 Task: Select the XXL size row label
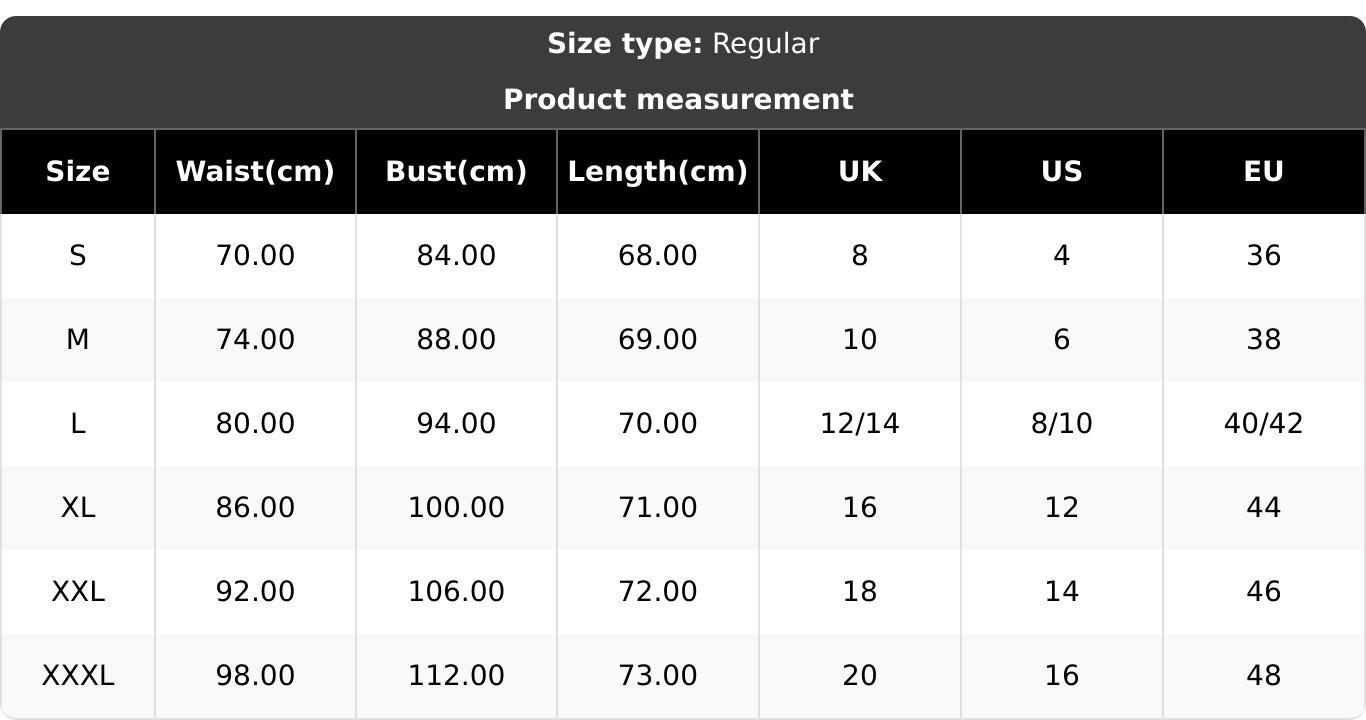pyautogui.click(x=78, y=592)
